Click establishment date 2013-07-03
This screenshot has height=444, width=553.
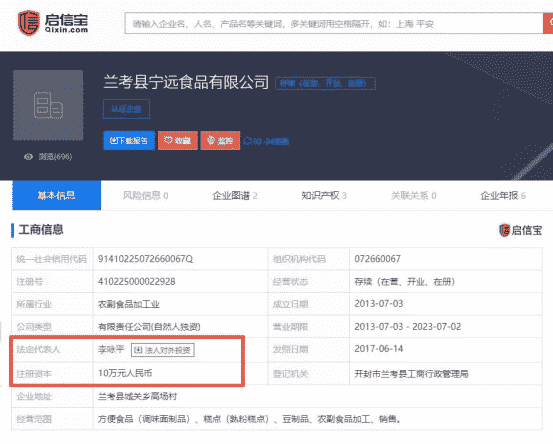click(378, 304)
